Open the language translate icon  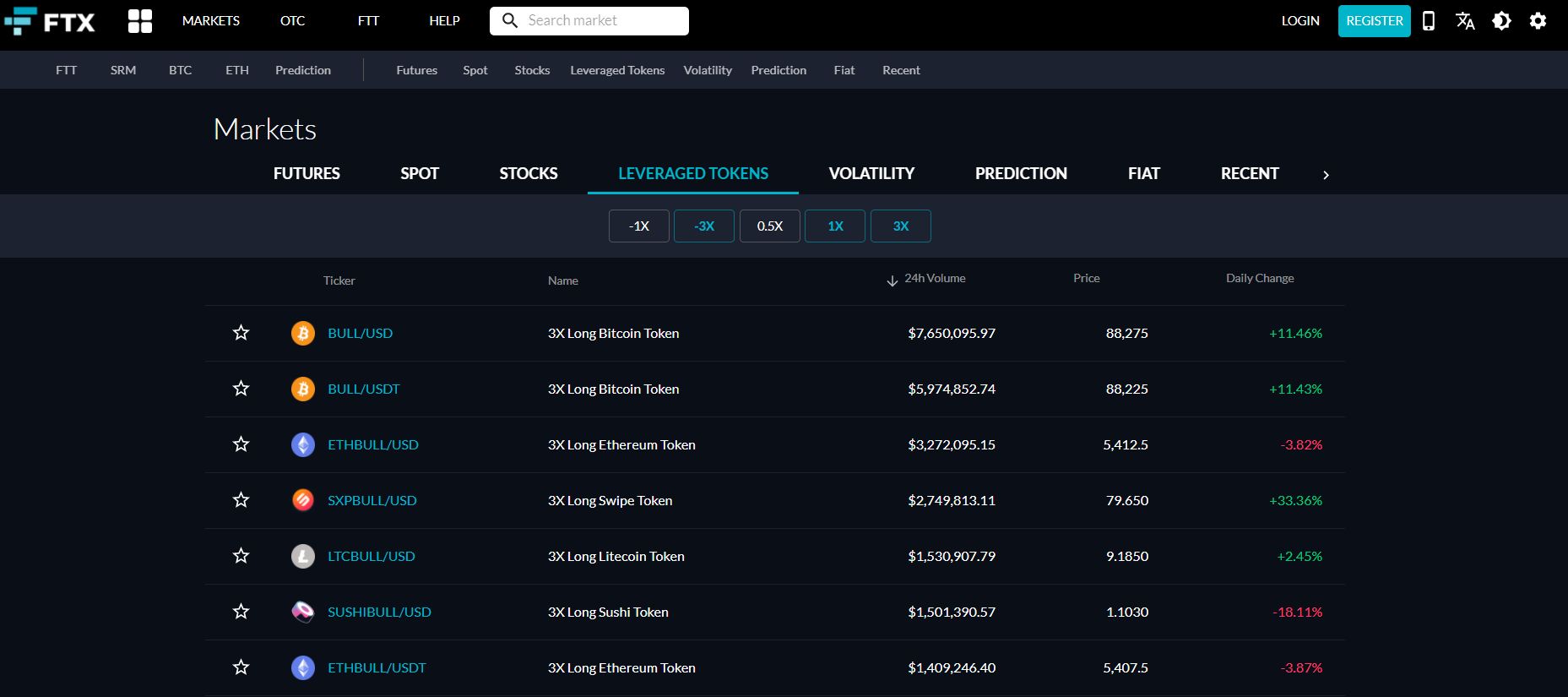point(1465,21)
